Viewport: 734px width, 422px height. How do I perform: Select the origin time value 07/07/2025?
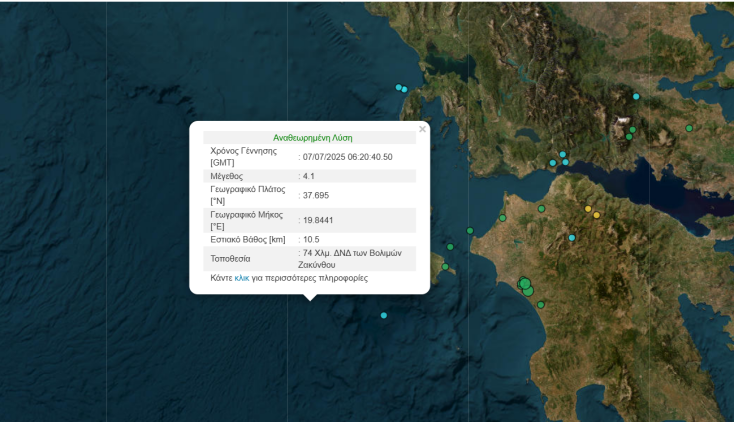[347, 157]
